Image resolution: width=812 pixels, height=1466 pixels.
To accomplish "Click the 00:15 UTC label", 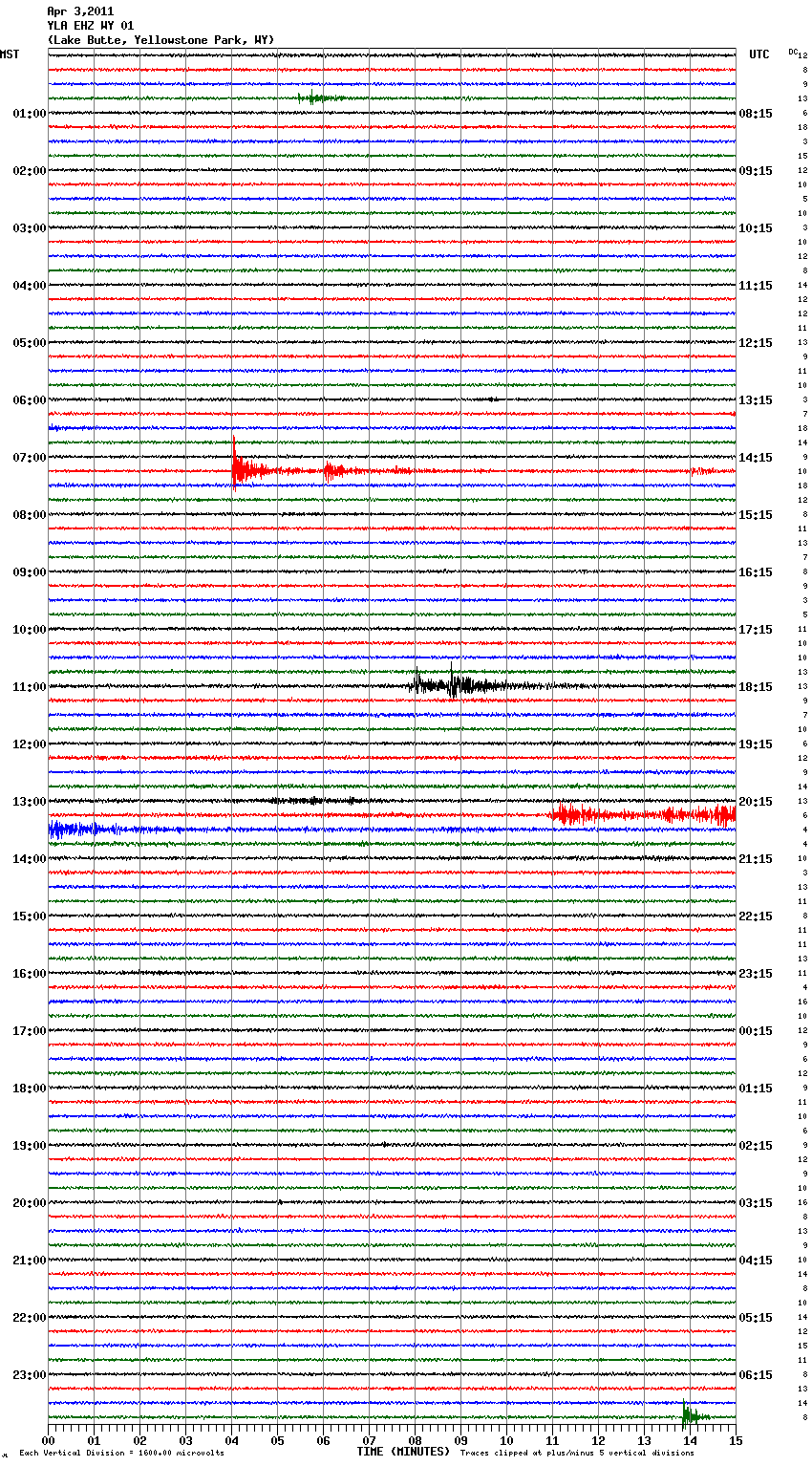I will (756, 1031).
